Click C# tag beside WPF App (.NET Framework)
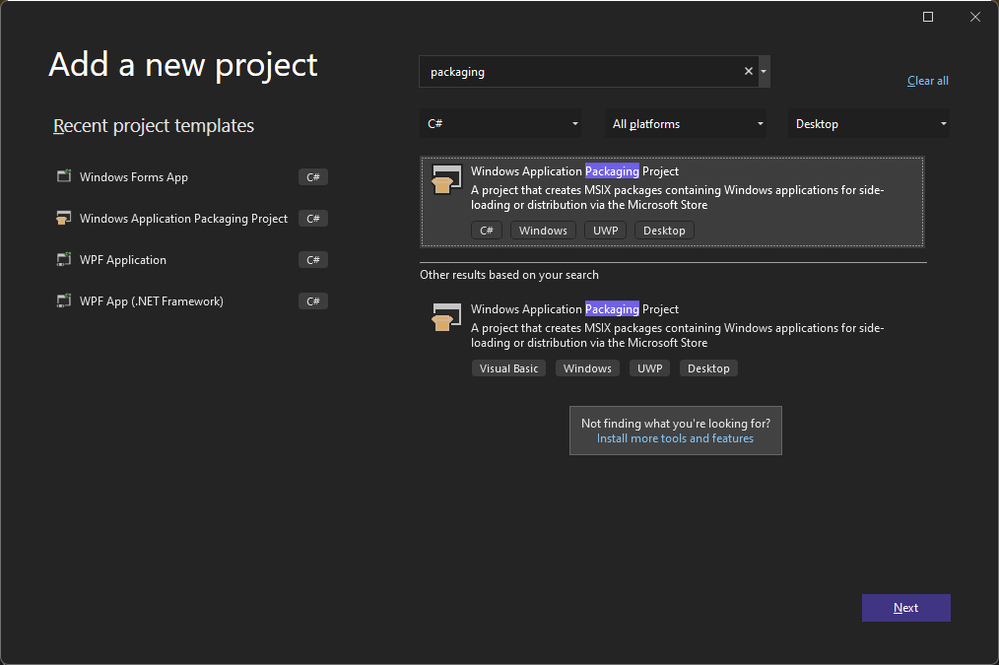Image resolution: width=999 pixels, height=665 pixels. tap(313, 301)
